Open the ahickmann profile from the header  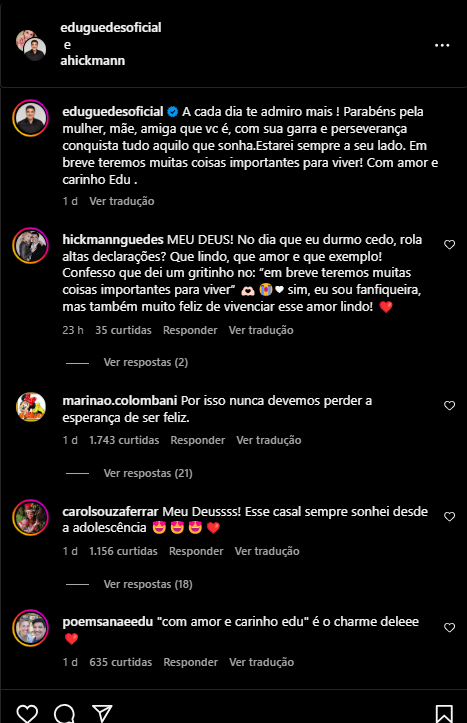coord(93,60)
